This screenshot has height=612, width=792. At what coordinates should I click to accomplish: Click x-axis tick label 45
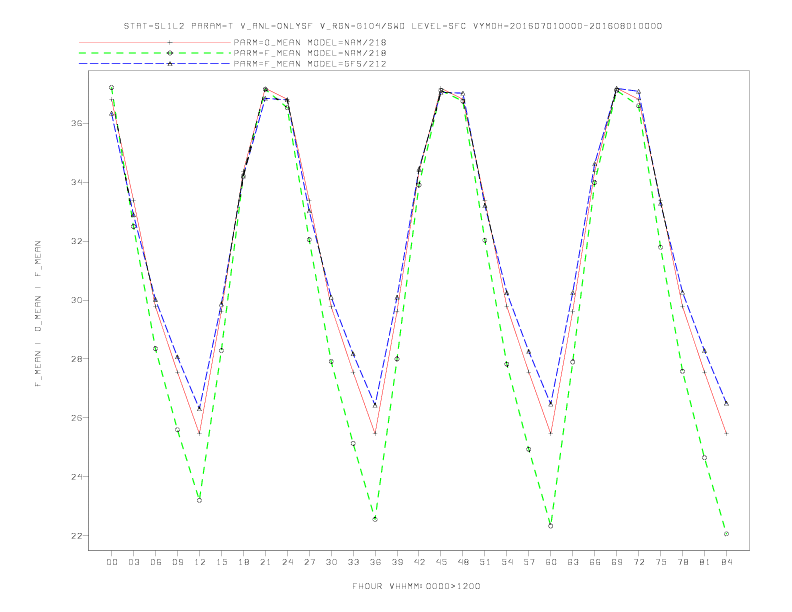coord(441,562)
